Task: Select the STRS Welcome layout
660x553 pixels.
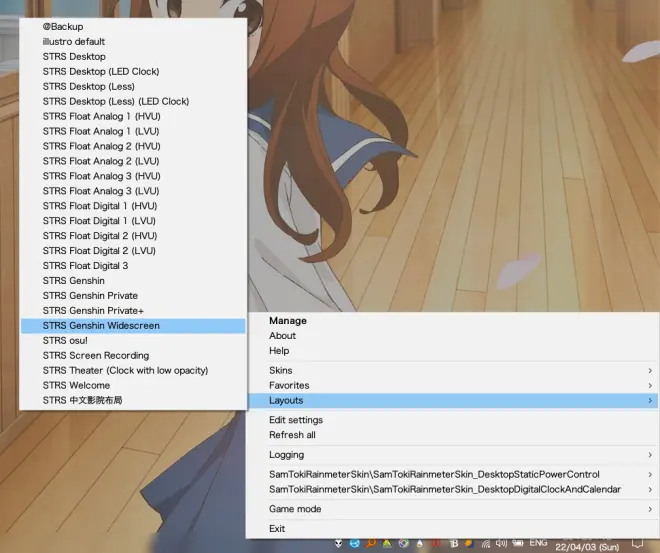Action: tap(133, 386)
